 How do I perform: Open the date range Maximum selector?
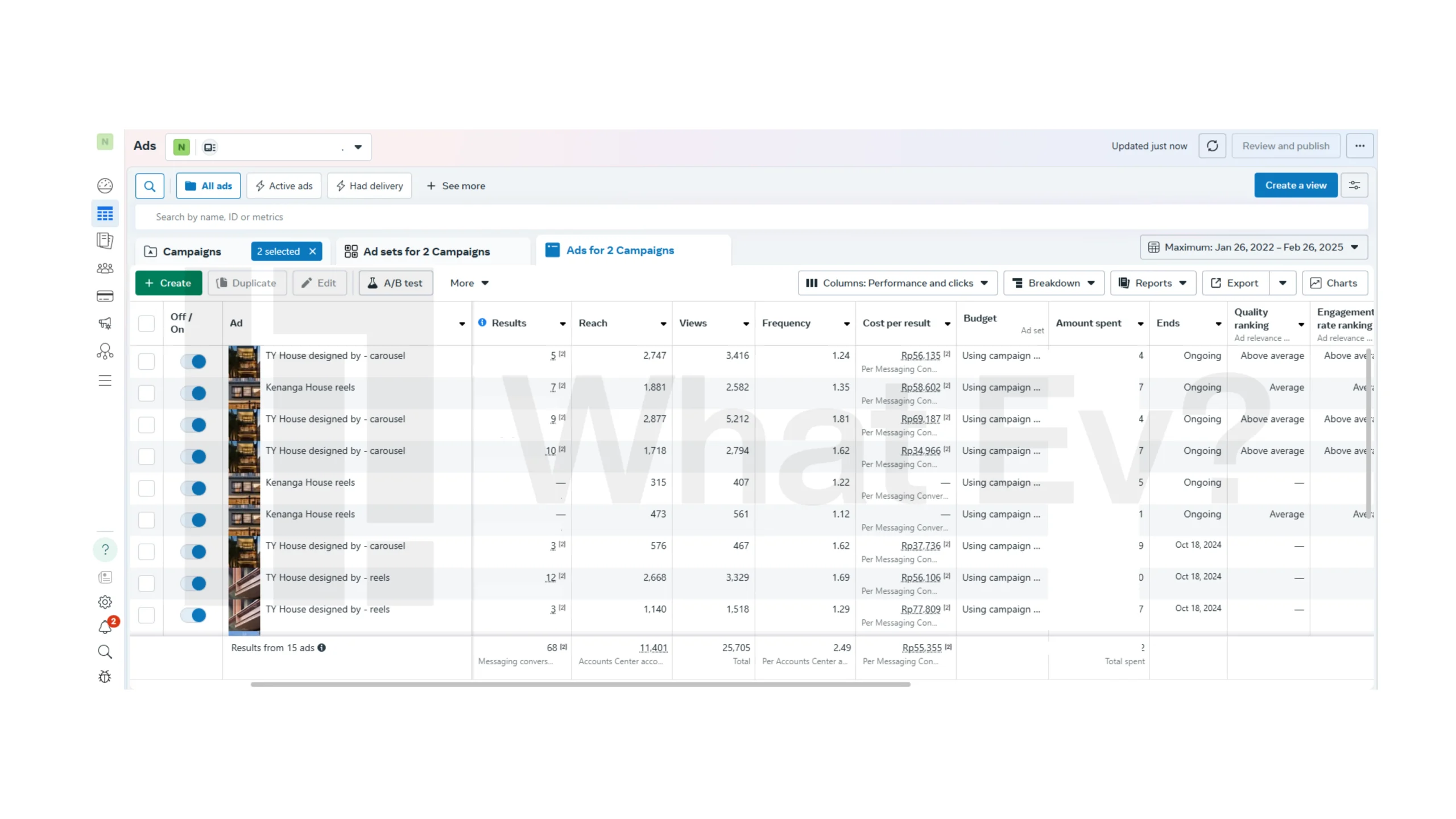point(1254,247)
